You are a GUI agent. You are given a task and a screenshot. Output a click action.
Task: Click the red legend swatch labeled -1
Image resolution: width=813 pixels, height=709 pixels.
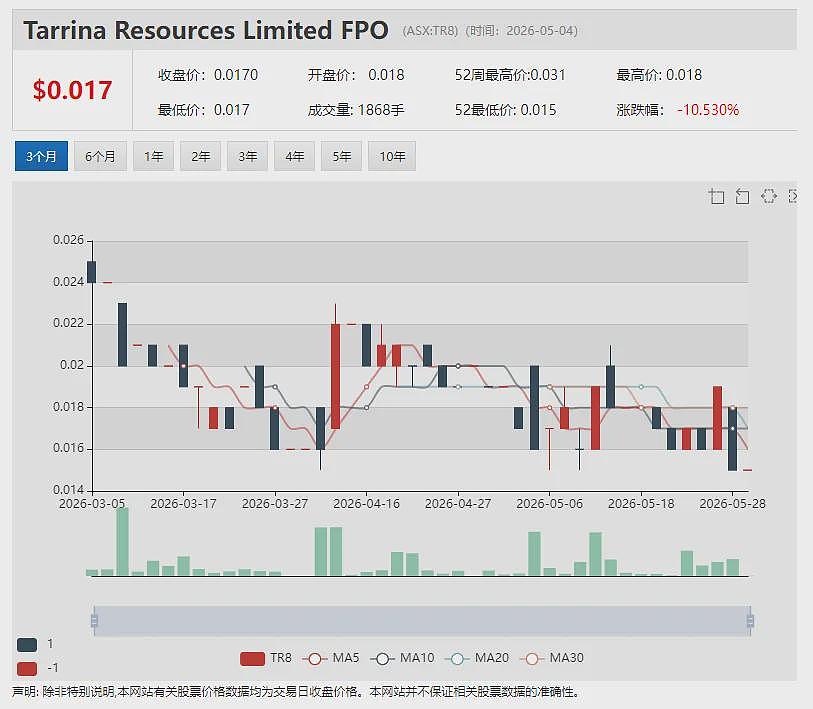coord(27,669)
